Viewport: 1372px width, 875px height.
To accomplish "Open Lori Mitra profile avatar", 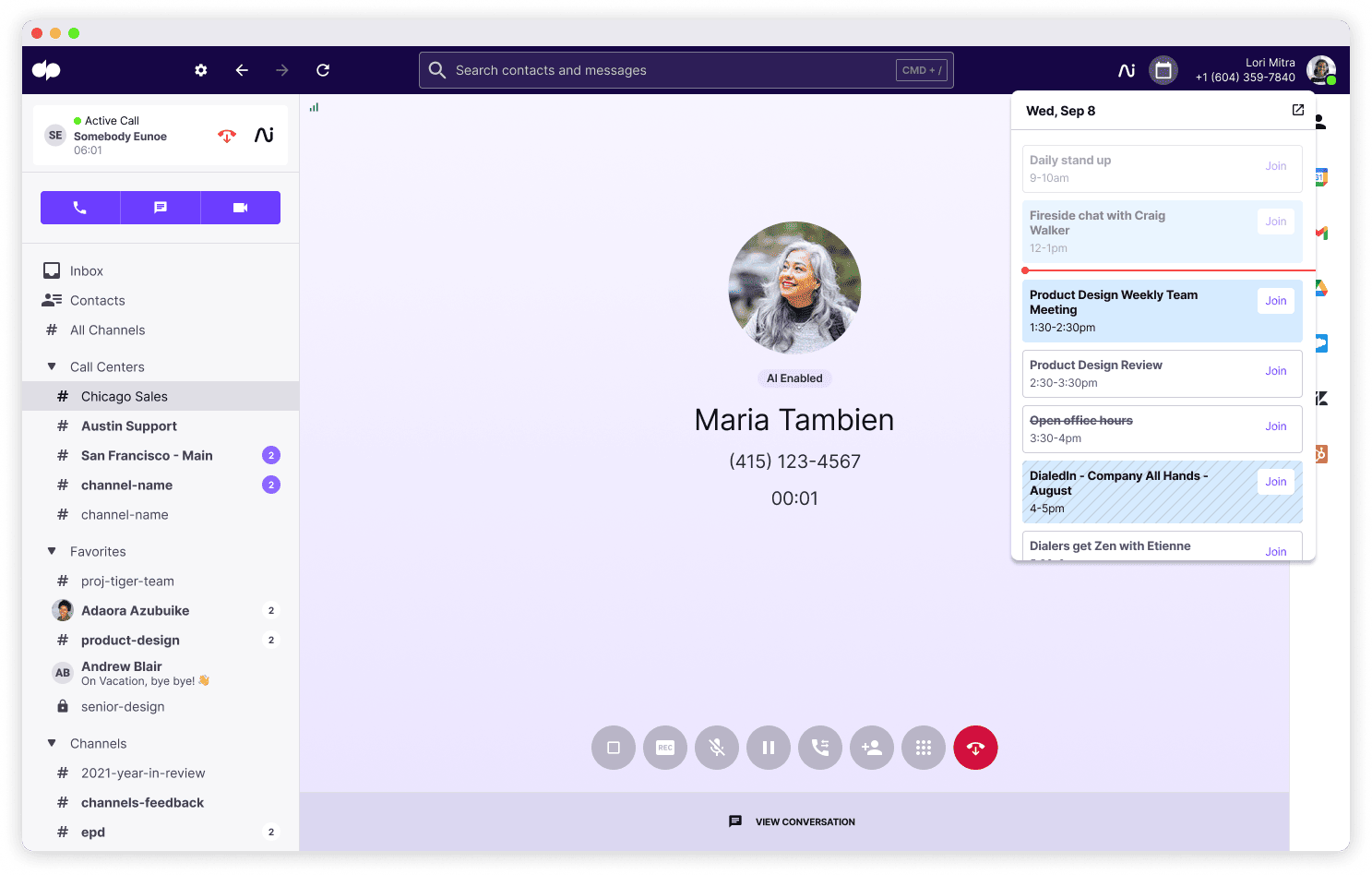I will (1321, 70).
